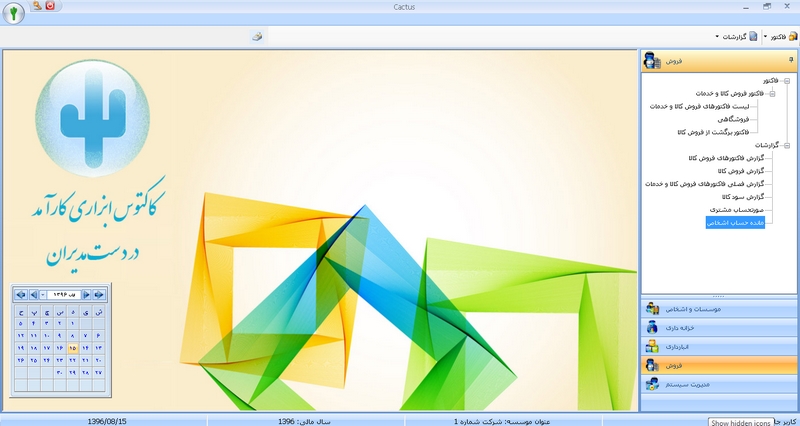Open the خزانه داری navigation section
The image size is (800, 426).
coord(719,328)
